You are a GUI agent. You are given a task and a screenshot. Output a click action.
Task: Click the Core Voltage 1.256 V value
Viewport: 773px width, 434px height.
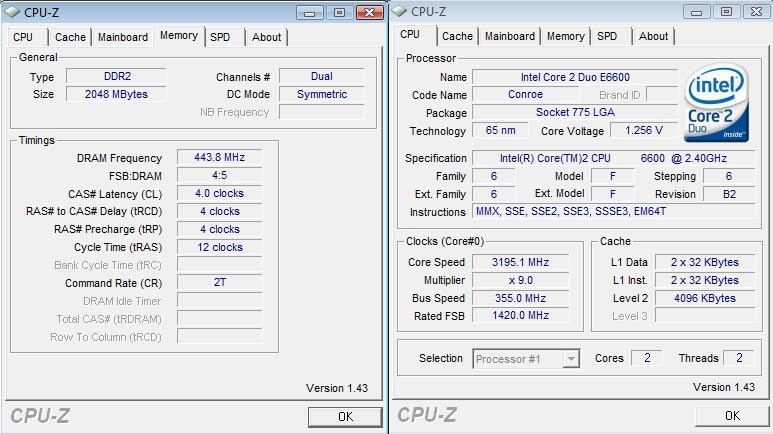[x=644, y=130]
